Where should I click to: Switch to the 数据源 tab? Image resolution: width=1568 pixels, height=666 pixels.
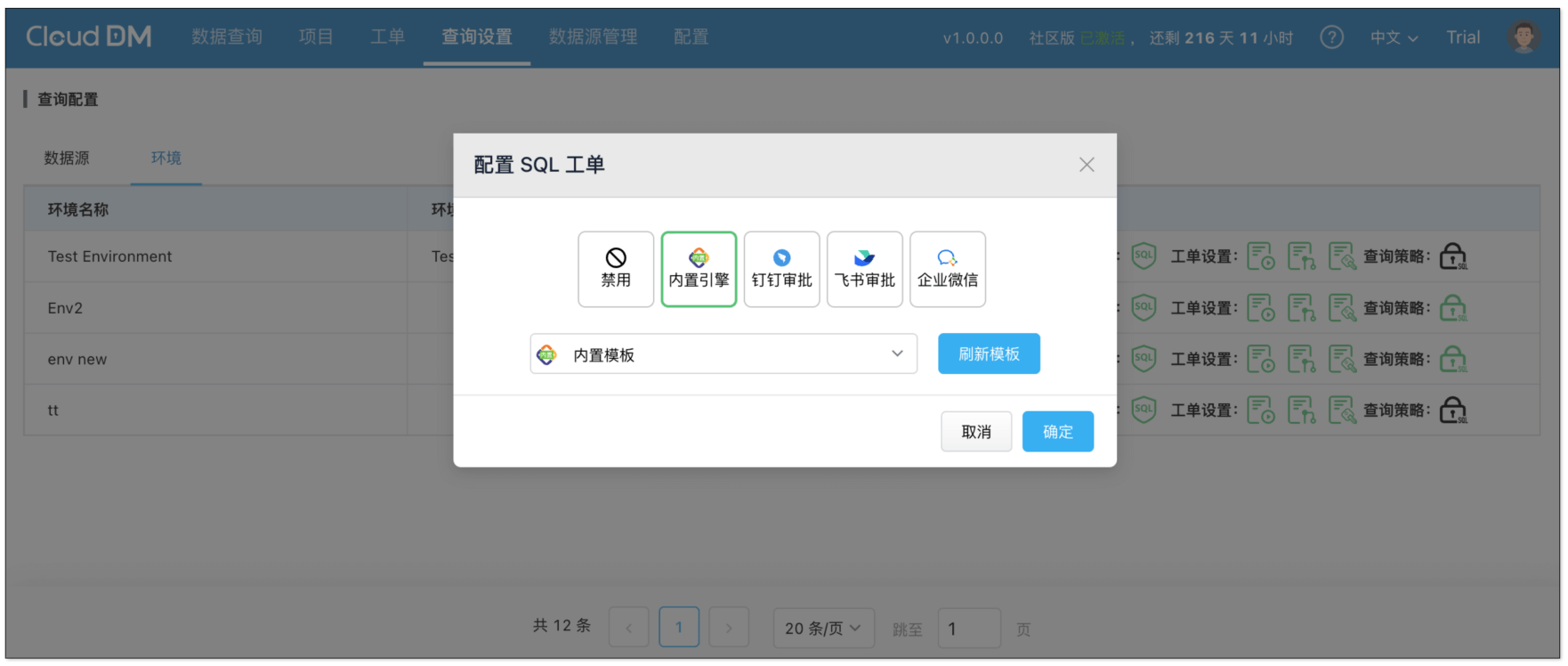tap(67, 158)
